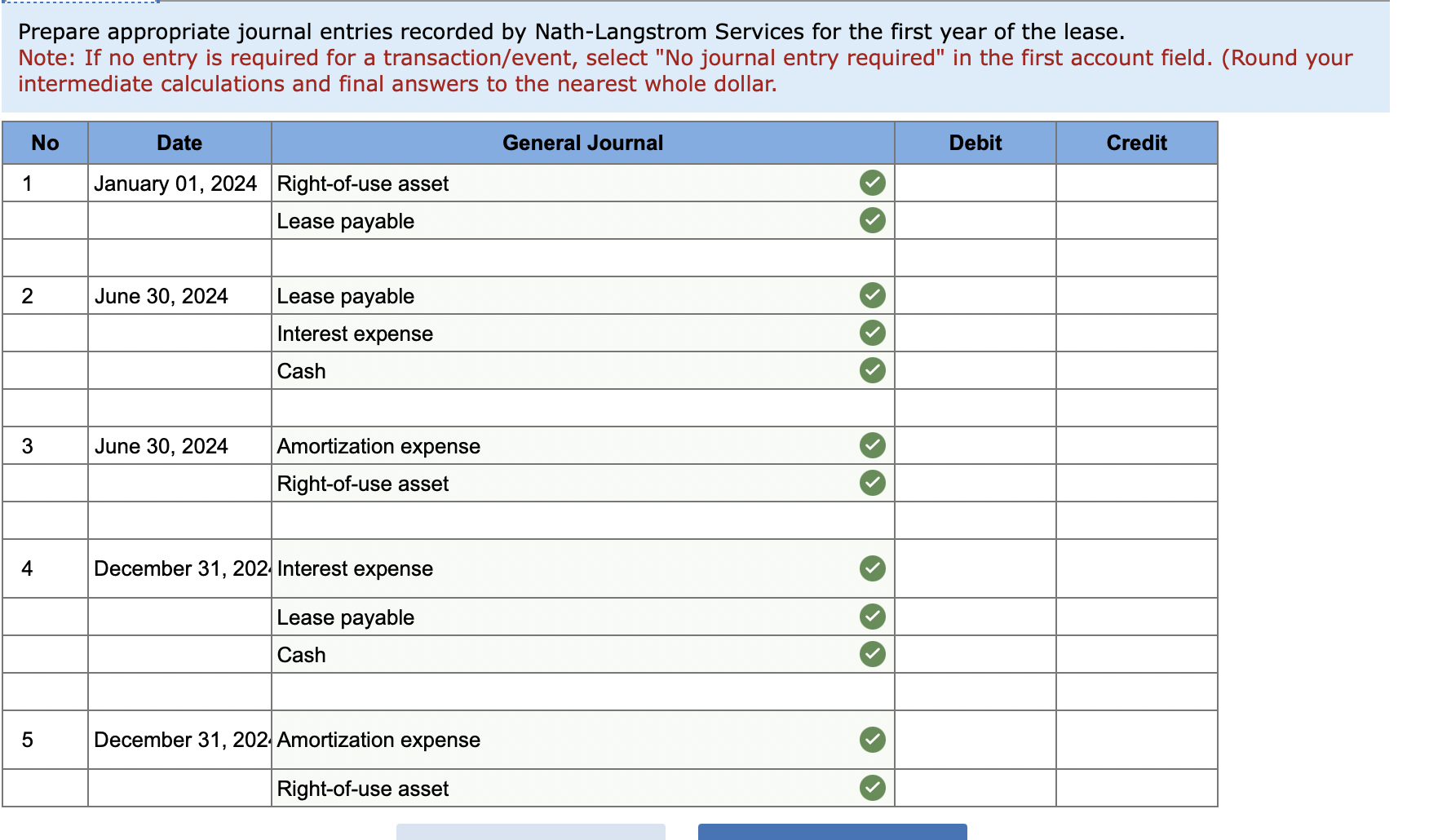This screenshot has height=840, width=1429.
Task: Select debit cell for entry 5 Amortization expense
Action: point(976,740)
